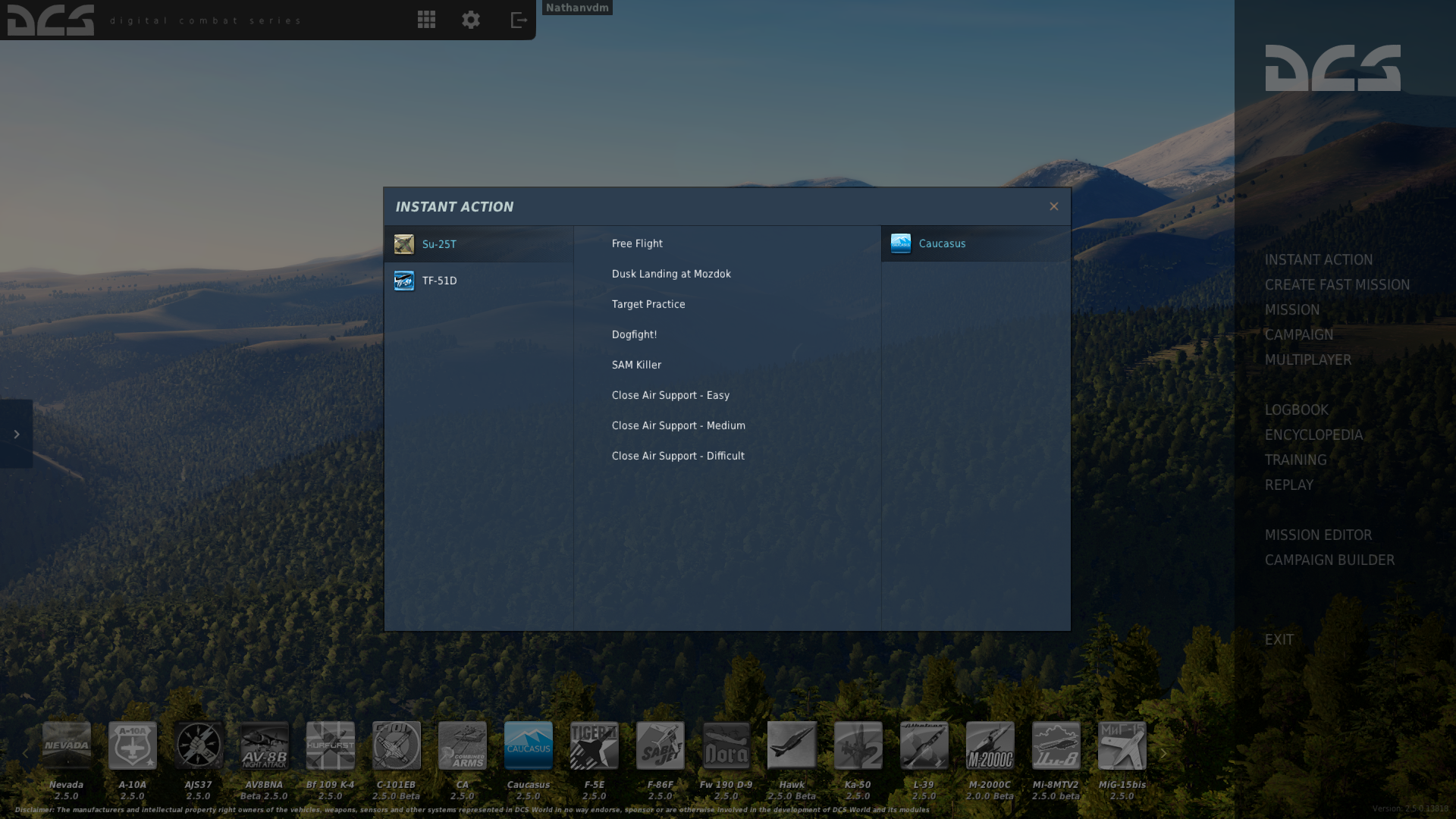Select the M-2000C module icon
Screen dimensions: 1456x819
[x=990, y=745]
